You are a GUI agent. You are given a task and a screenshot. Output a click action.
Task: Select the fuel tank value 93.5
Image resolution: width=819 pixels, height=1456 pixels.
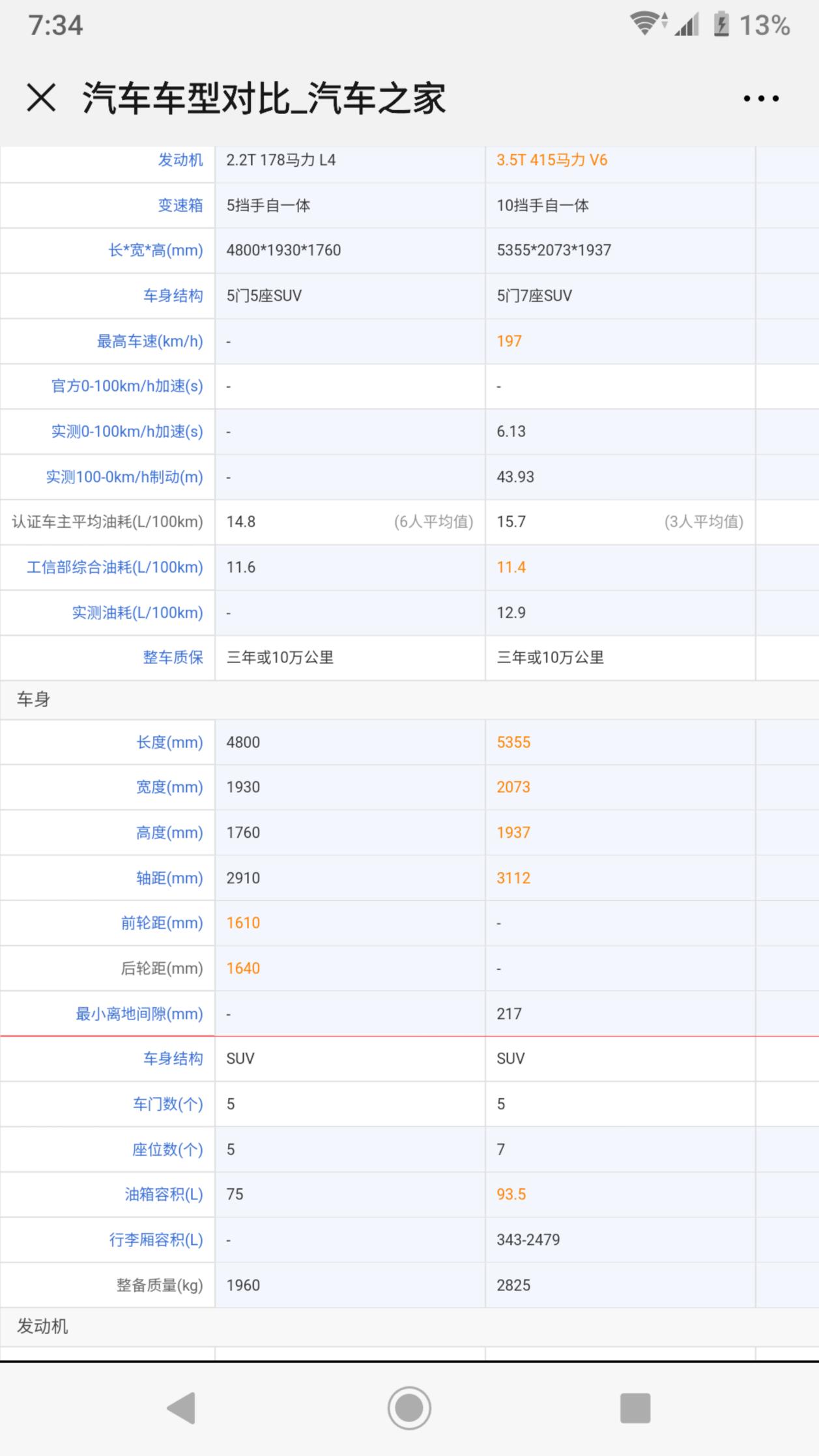[511, 1195]
